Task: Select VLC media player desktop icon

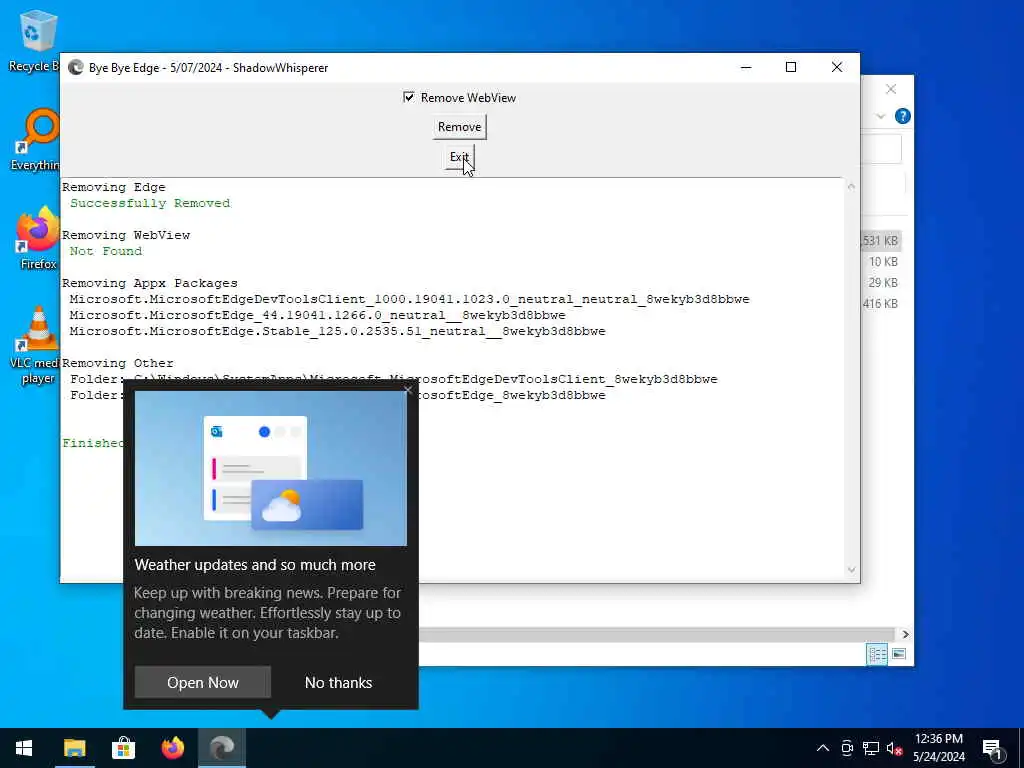Action: 36,346
